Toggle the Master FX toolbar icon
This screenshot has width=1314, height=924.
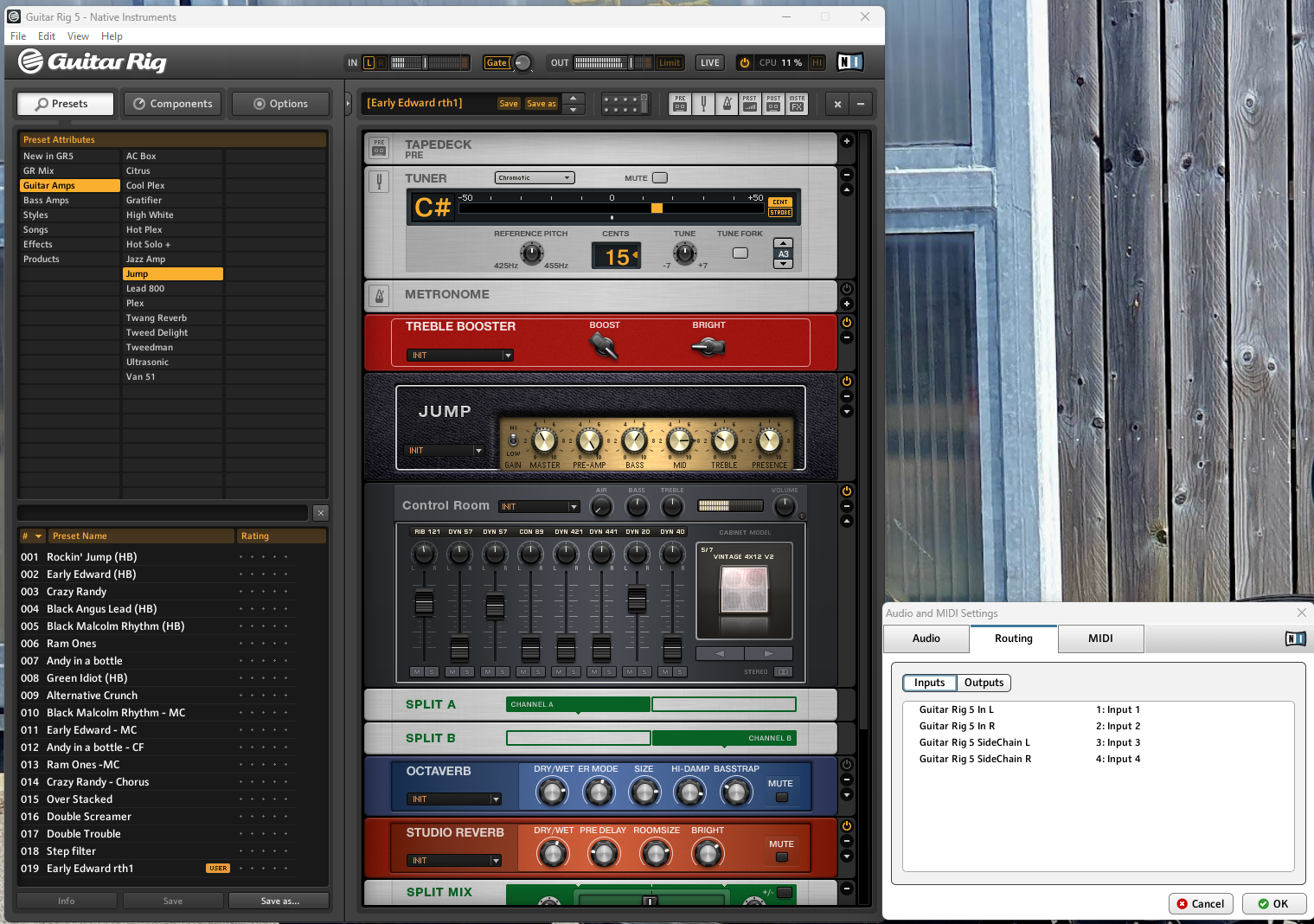(x=797, y=104)
